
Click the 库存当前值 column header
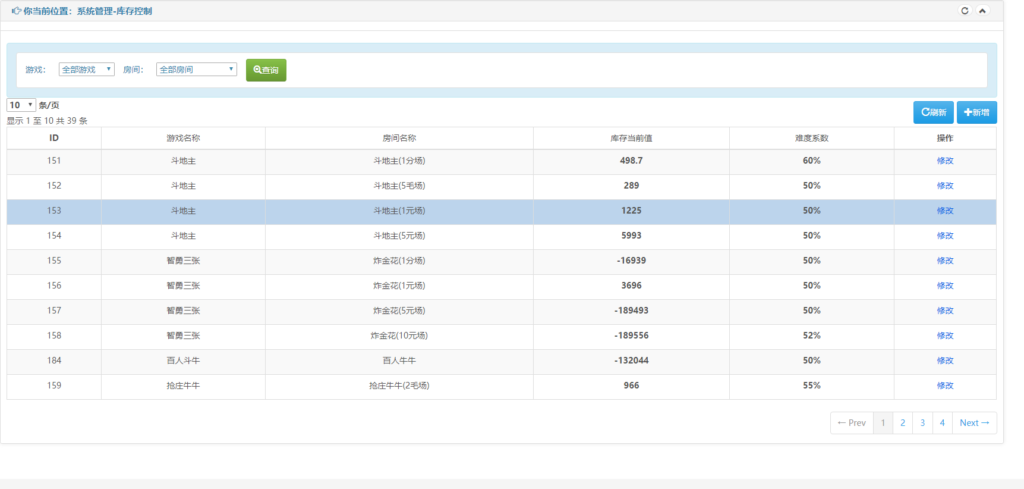click(631, 138)
